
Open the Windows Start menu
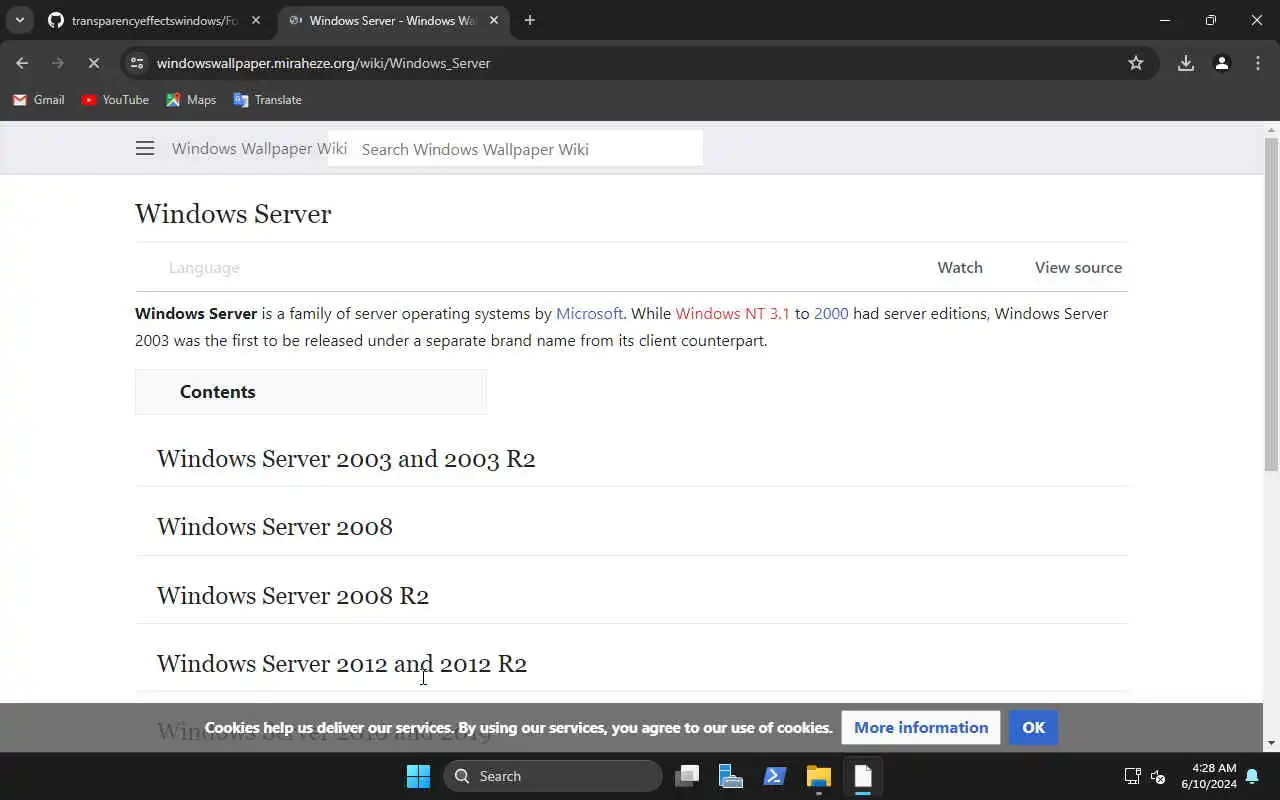coord(418,776)
